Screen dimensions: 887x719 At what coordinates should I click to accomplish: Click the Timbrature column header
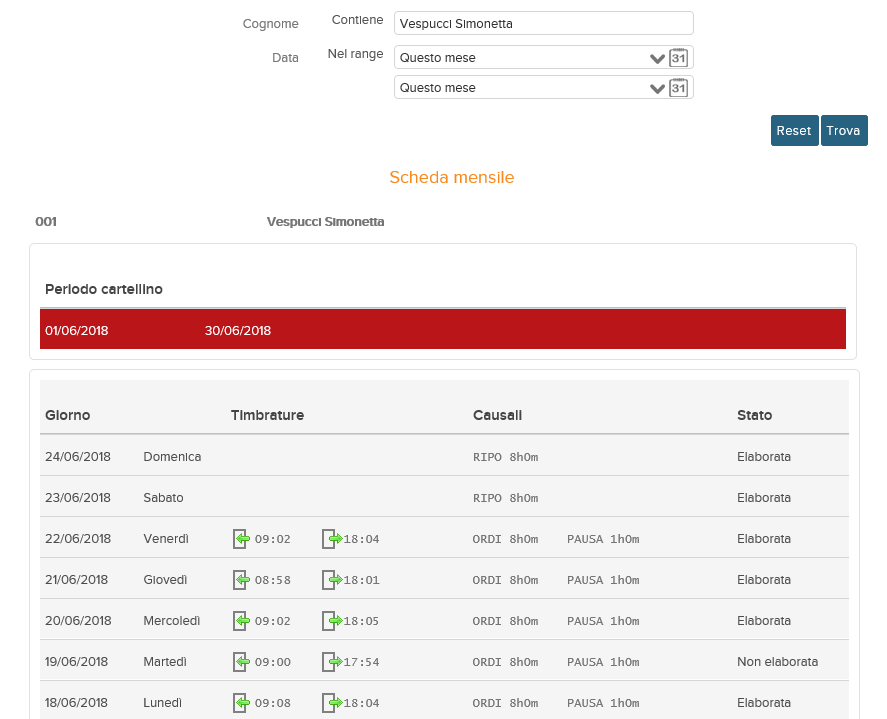[267, 415]
